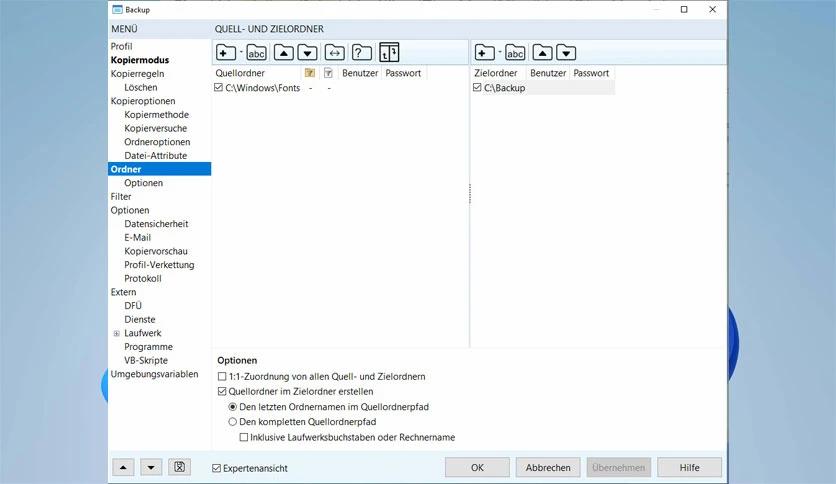Maximize the Backup window
The image size is (836, 484).
click(x=684, y=10)
